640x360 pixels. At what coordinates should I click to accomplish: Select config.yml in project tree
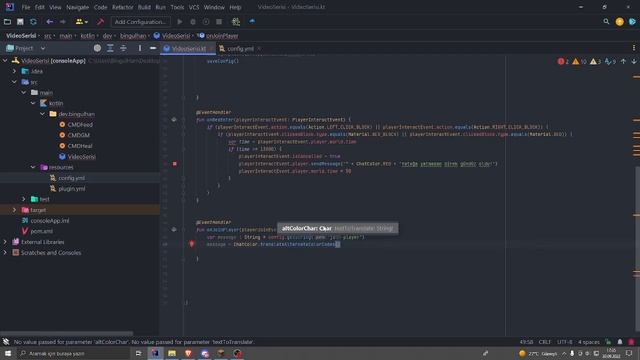click(x=71, y=178)
